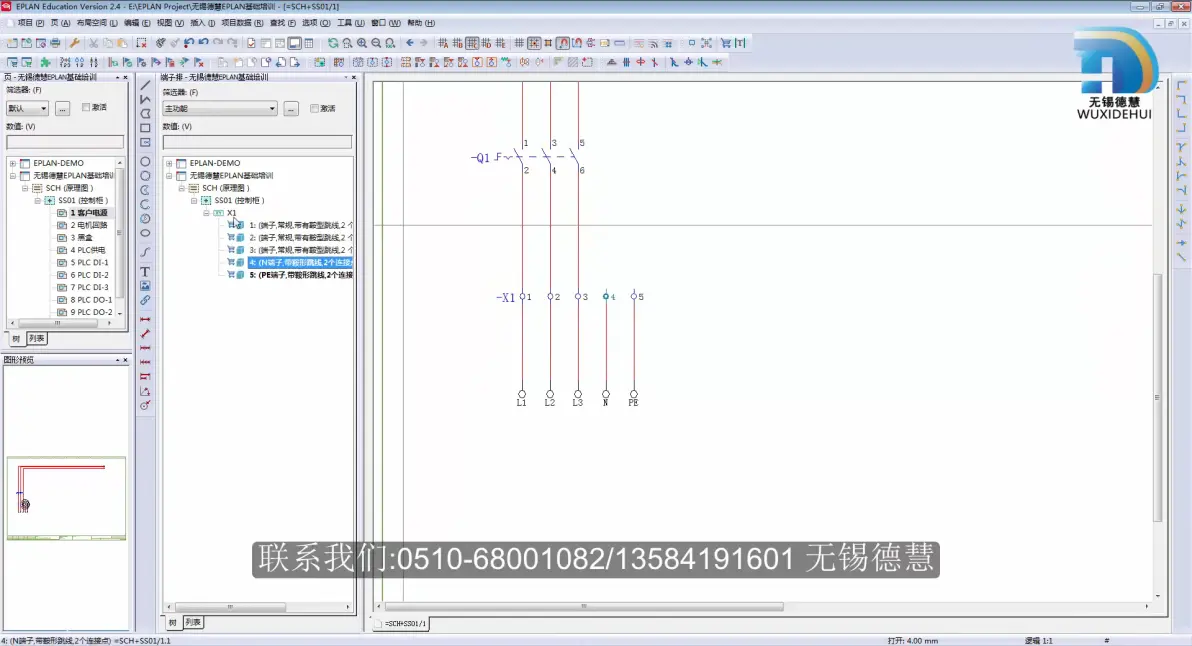Screen dimensions: 1192x646
Task: Open the 视图 (V) menu
Action: click(170, 24)
